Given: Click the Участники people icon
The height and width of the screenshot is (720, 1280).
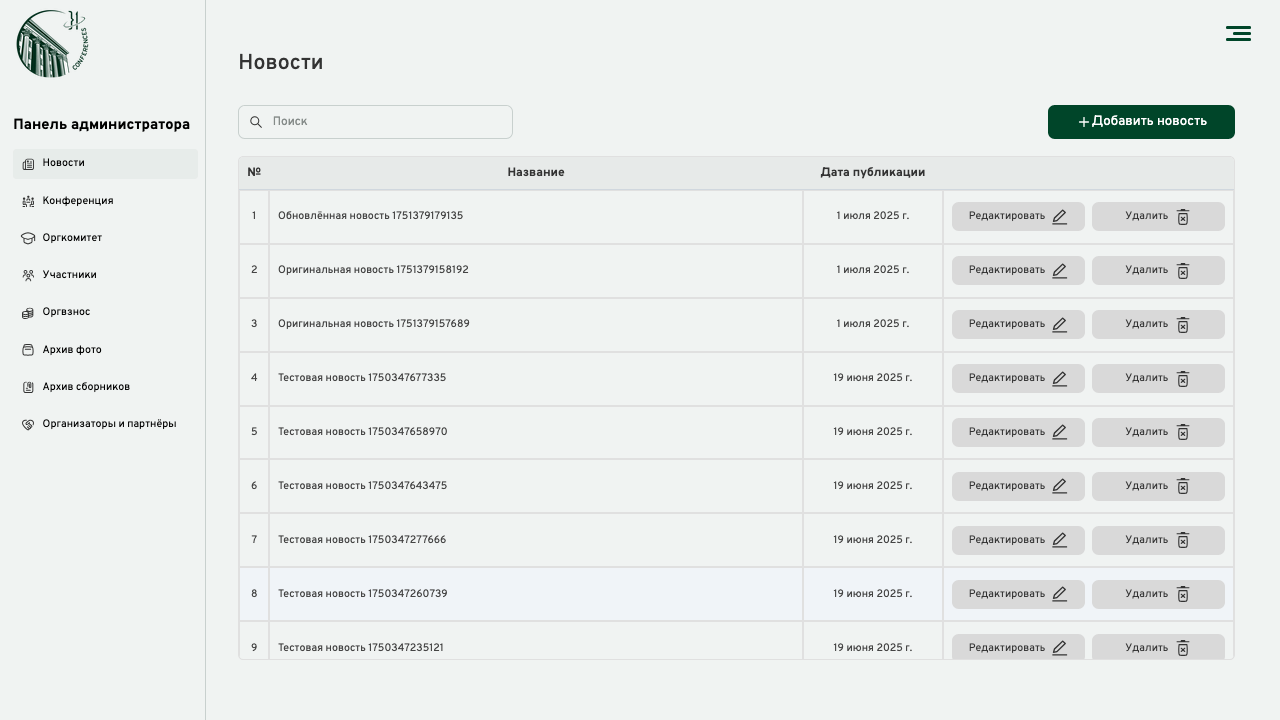Looking at the screenshot, I should click(x=28, y=275).
